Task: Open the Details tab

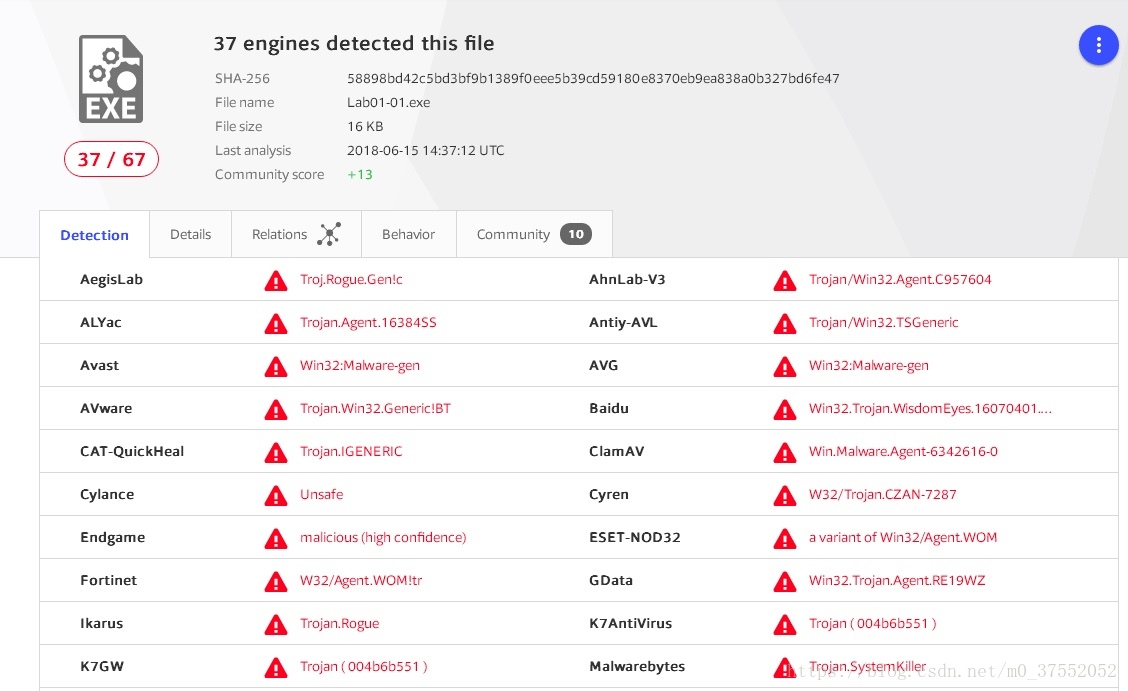Action: [x=191, y=234]
